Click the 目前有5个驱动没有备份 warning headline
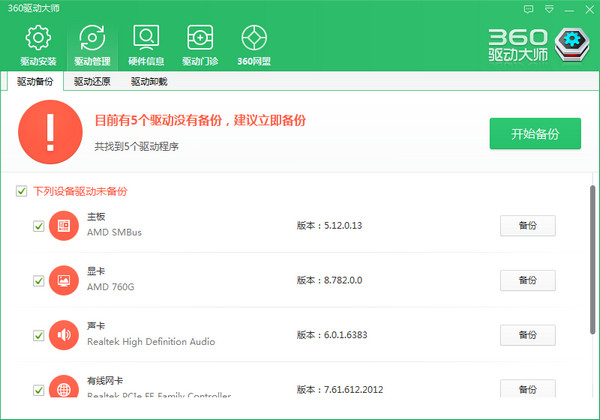 (x=200, y=120)
